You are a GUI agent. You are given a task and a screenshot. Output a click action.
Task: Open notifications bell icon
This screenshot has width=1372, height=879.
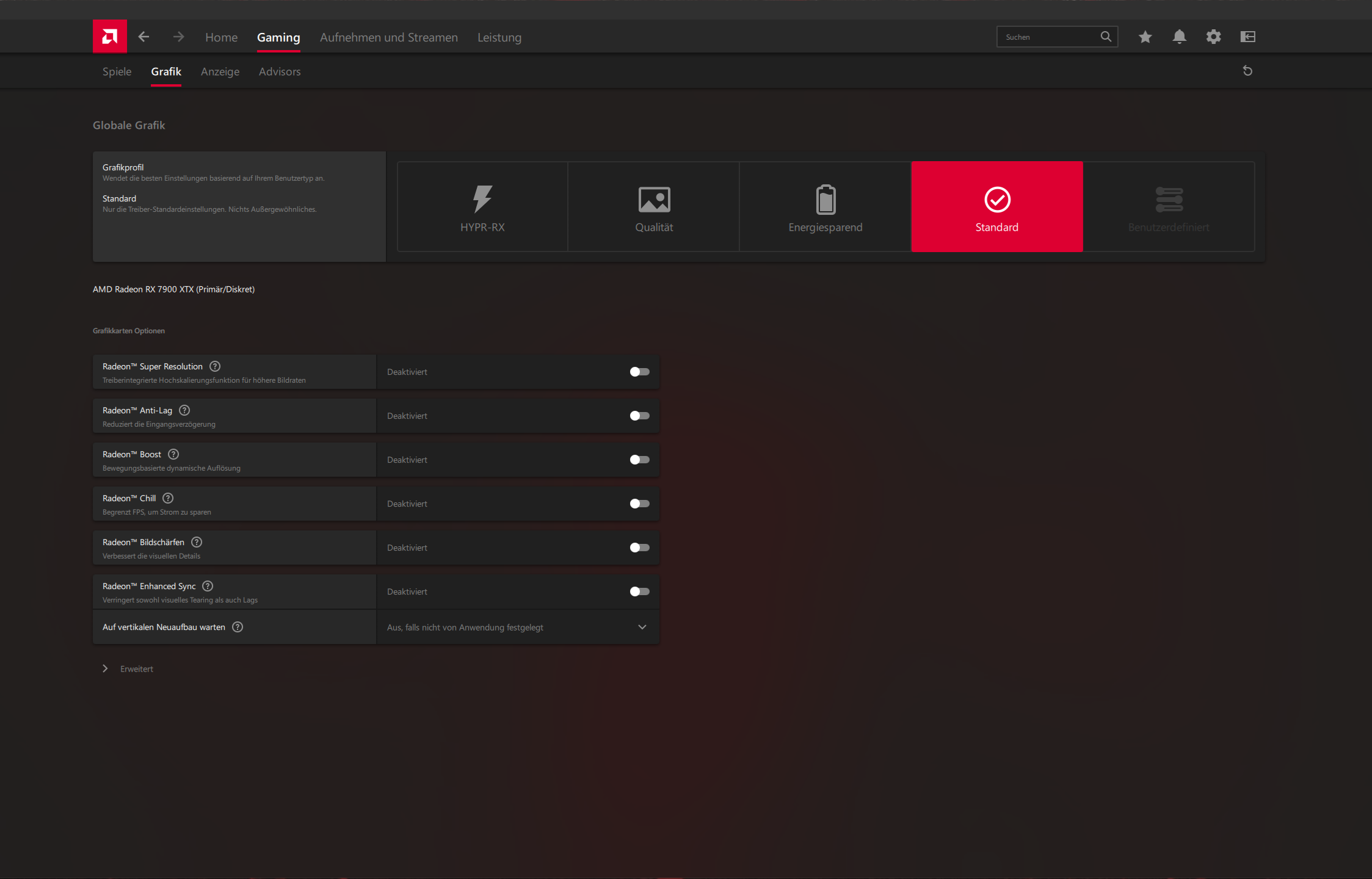pyautogui.click(x=1179, y=37)
